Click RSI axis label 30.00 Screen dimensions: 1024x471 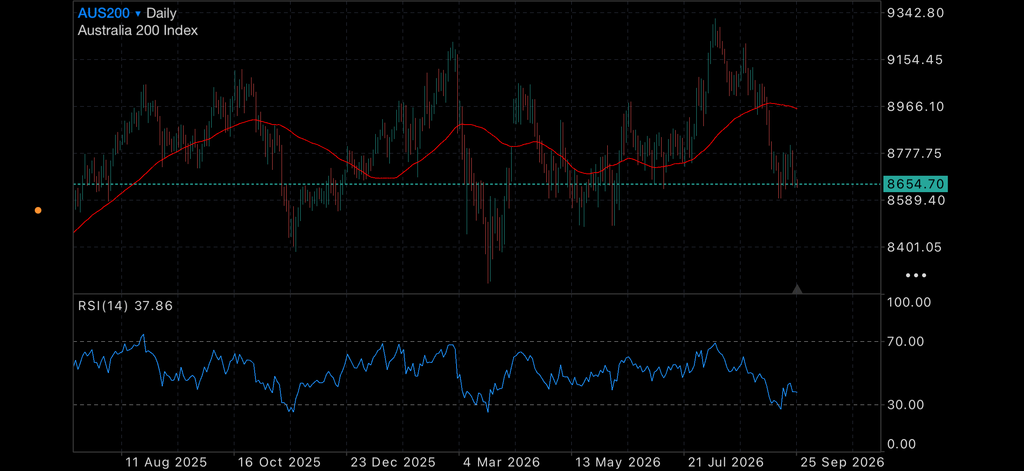click(905, 404)
